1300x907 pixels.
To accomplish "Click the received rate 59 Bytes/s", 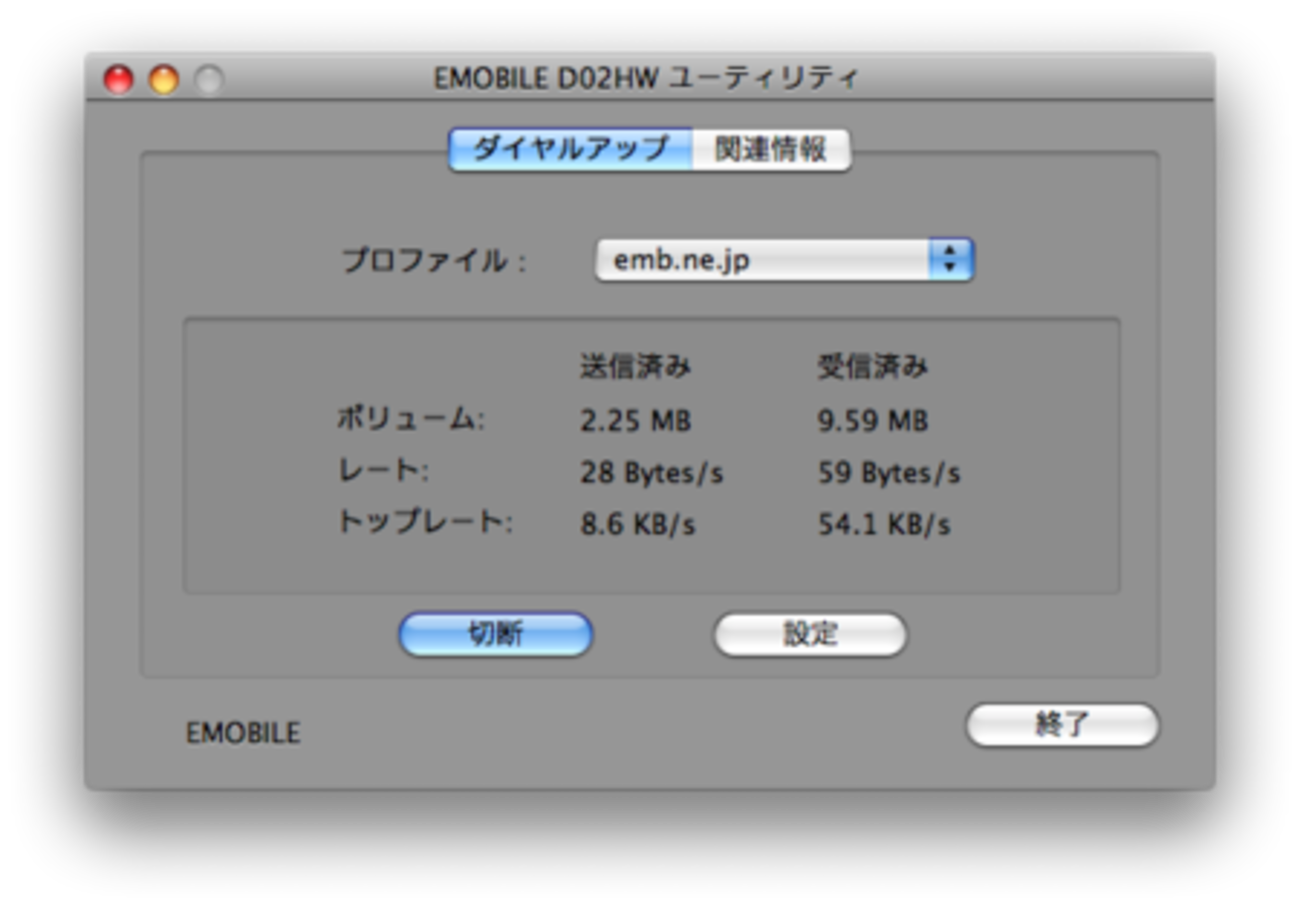I will tap(889, 473).
